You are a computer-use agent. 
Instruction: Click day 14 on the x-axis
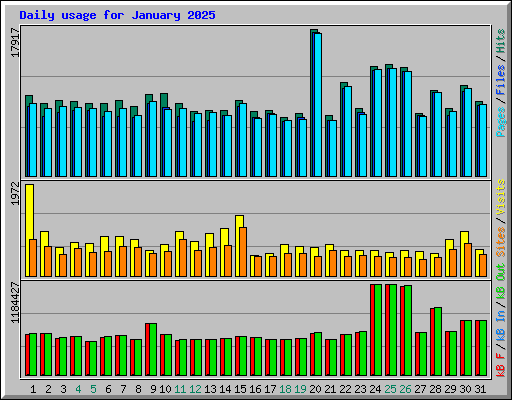tap(225, 389)
